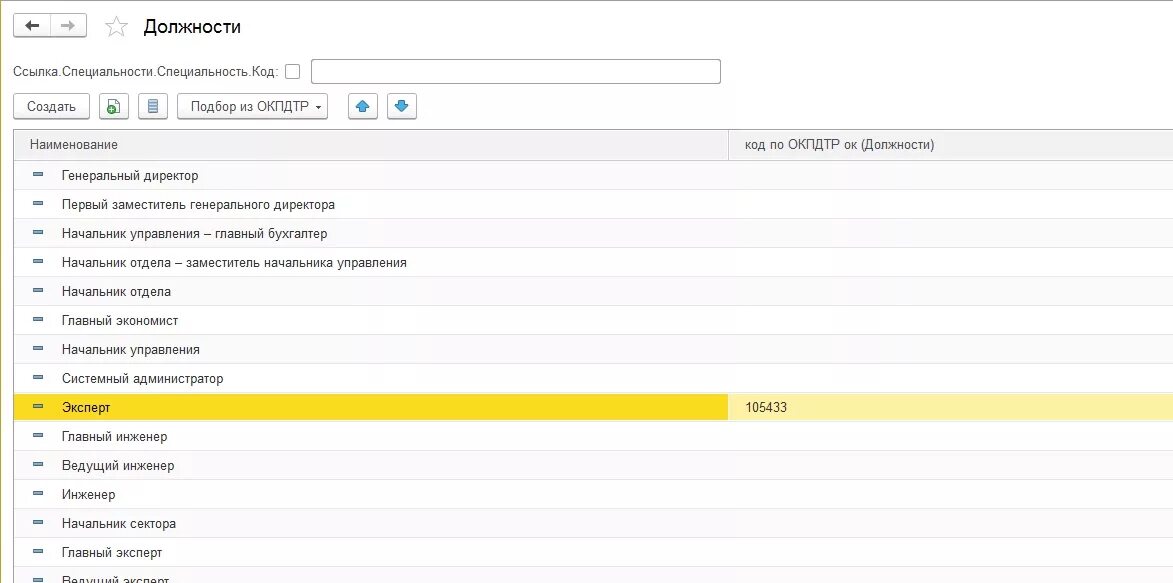Click the row icon beside Начальник отдела – заместитель начальника управления

38,263
